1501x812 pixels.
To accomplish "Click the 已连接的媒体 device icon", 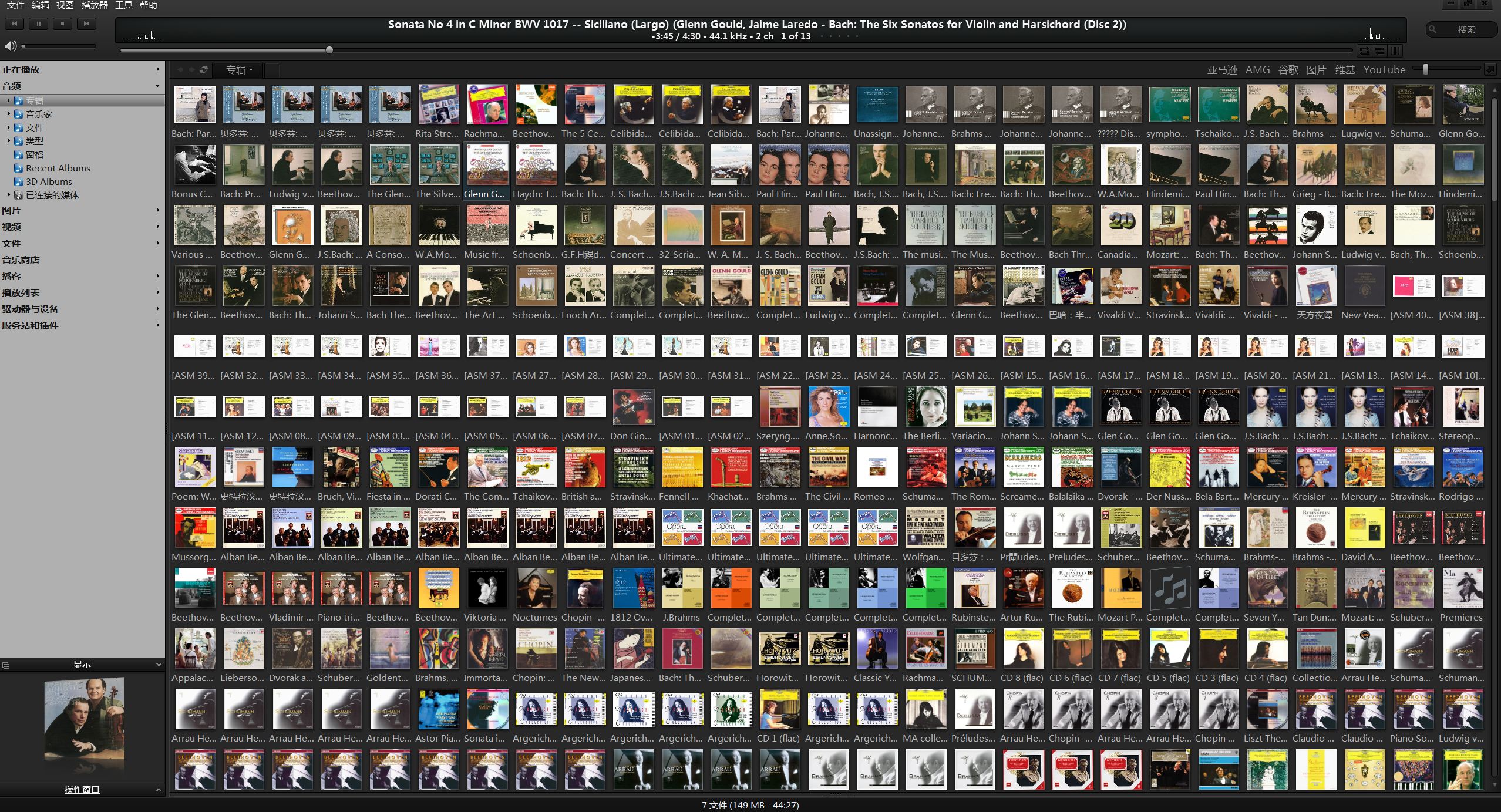I will point(18,195).
